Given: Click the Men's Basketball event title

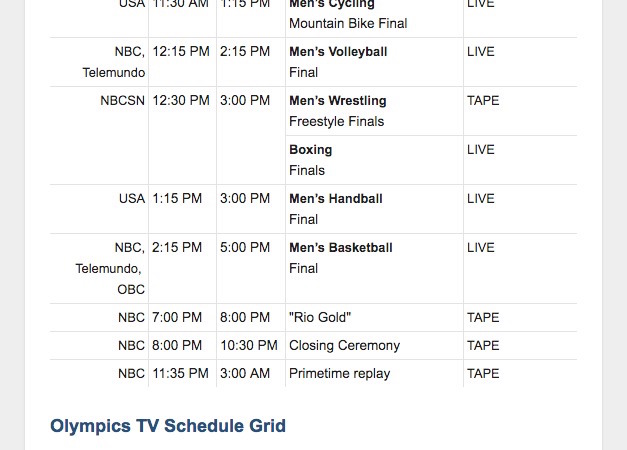Looking at the screenshot, I should [x=341, y=247].
